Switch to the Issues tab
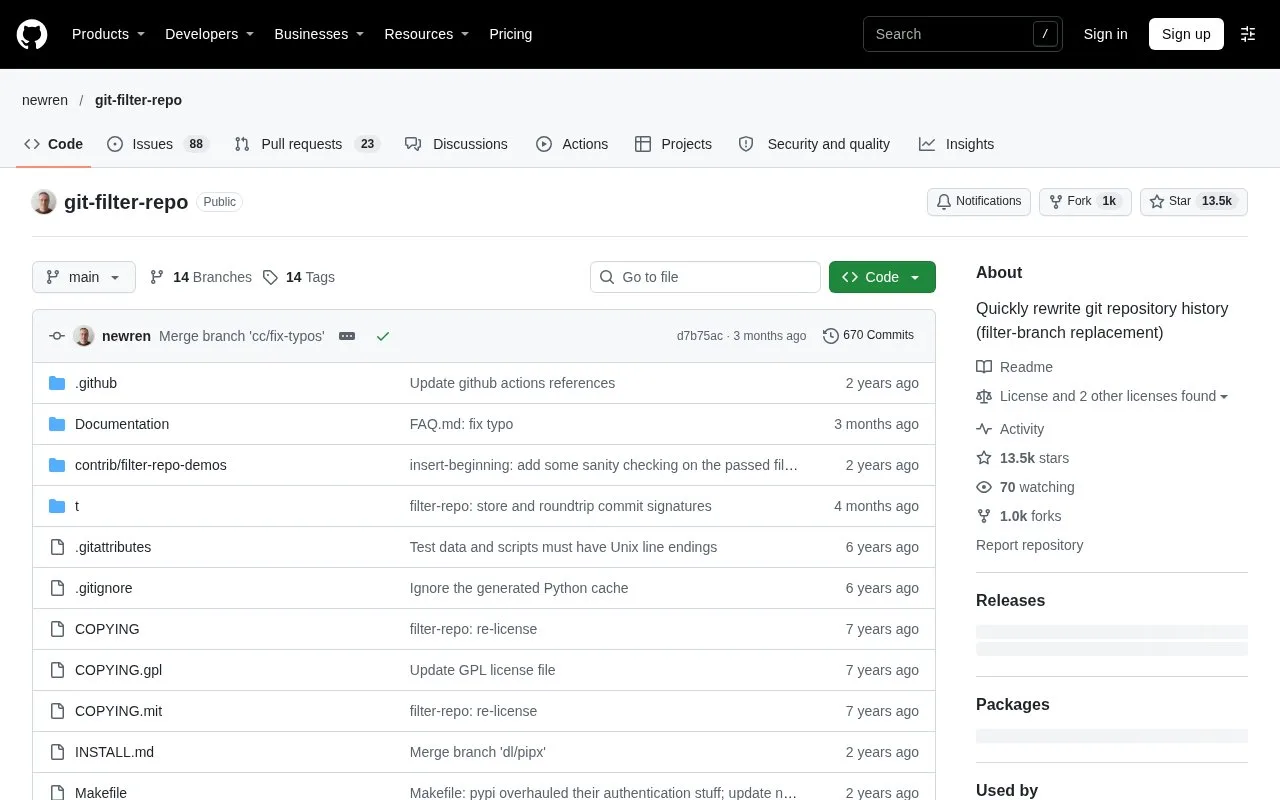The height and width of the screenshot is (800, 1280). tap(158, 144)
